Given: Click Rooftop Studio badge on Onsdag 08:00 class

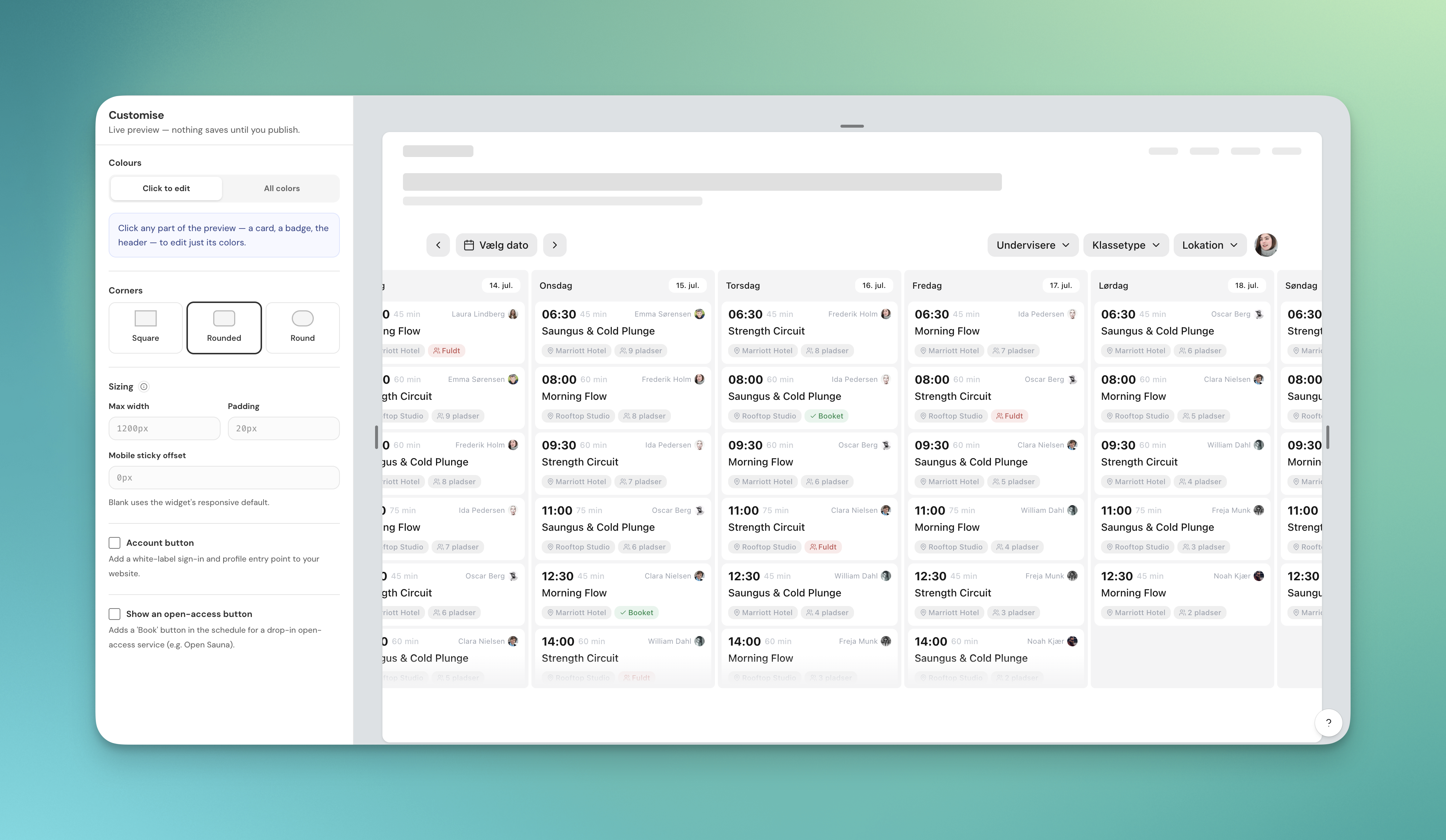Looking at the screenshot, I should (x=578, y=416).
